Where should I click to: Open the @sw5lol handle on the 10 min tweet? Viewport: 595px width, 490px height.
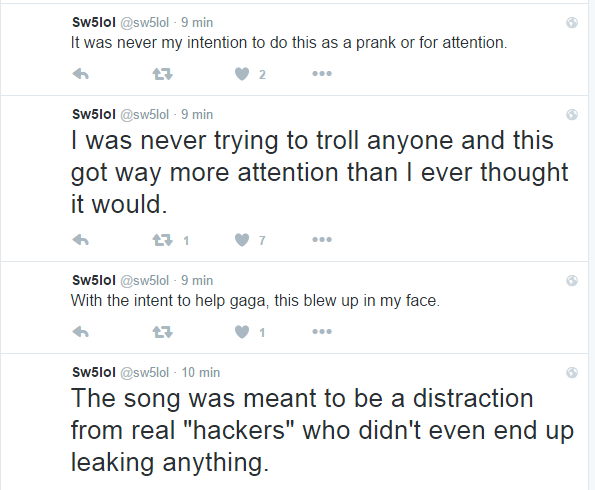(145, 373)
